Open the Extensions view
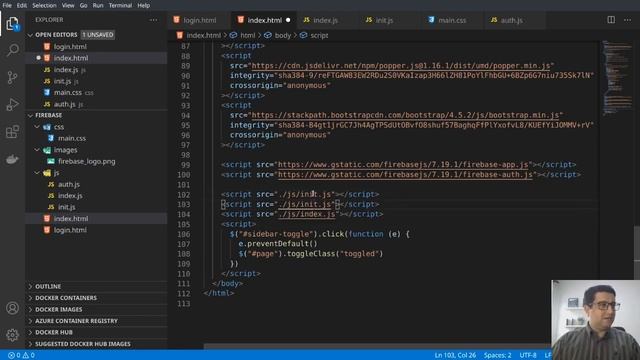The width and height of the screenshot is (640, 360). pyautogui.click(x=13, y=131)
